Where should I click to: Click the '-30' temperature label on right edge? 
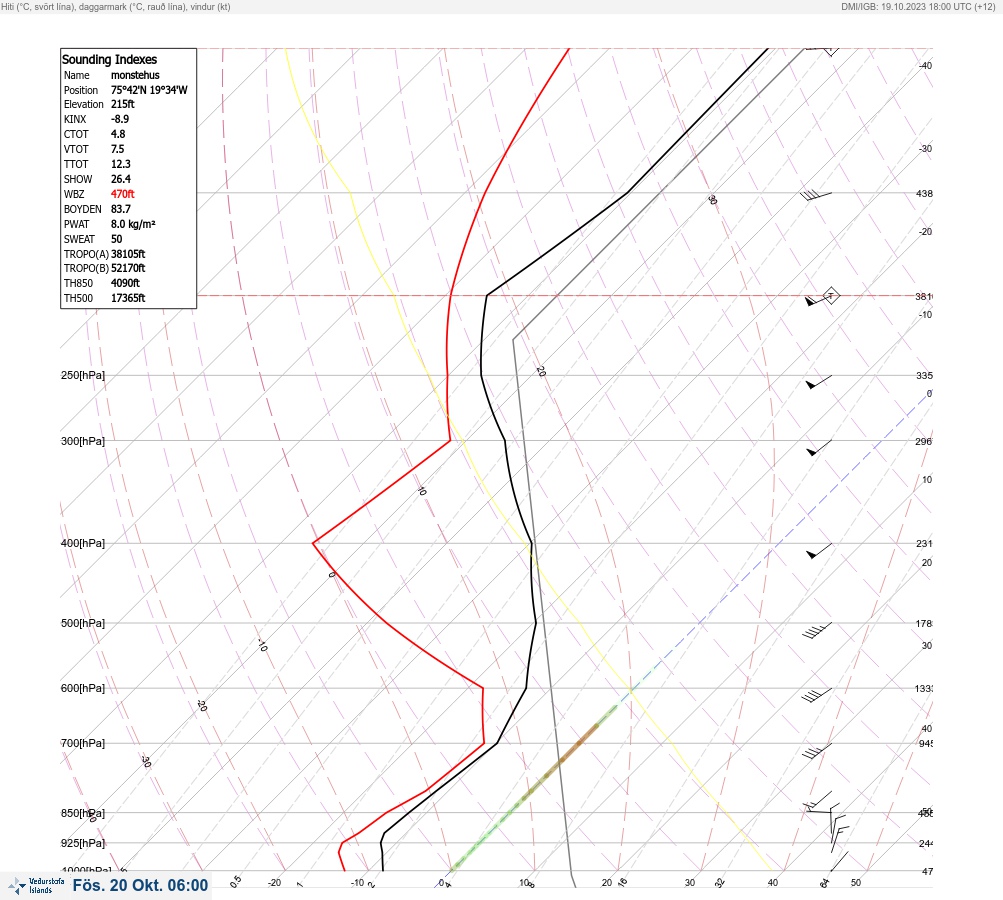coord(925,148)
